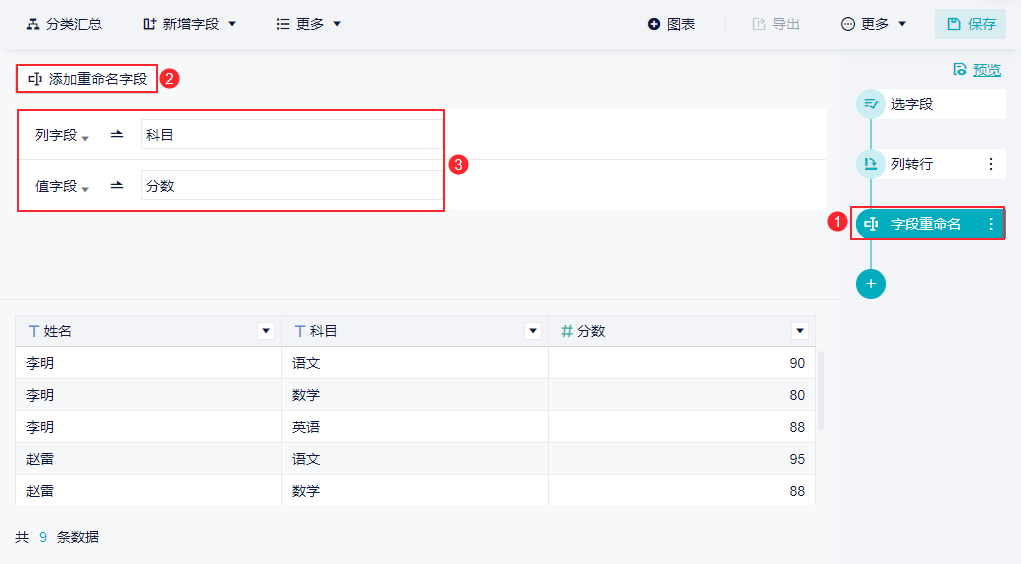This screenshot has height=564, width=1021.
Task: Open the 值字段 field selector dropdown
Action: [62, 186]
